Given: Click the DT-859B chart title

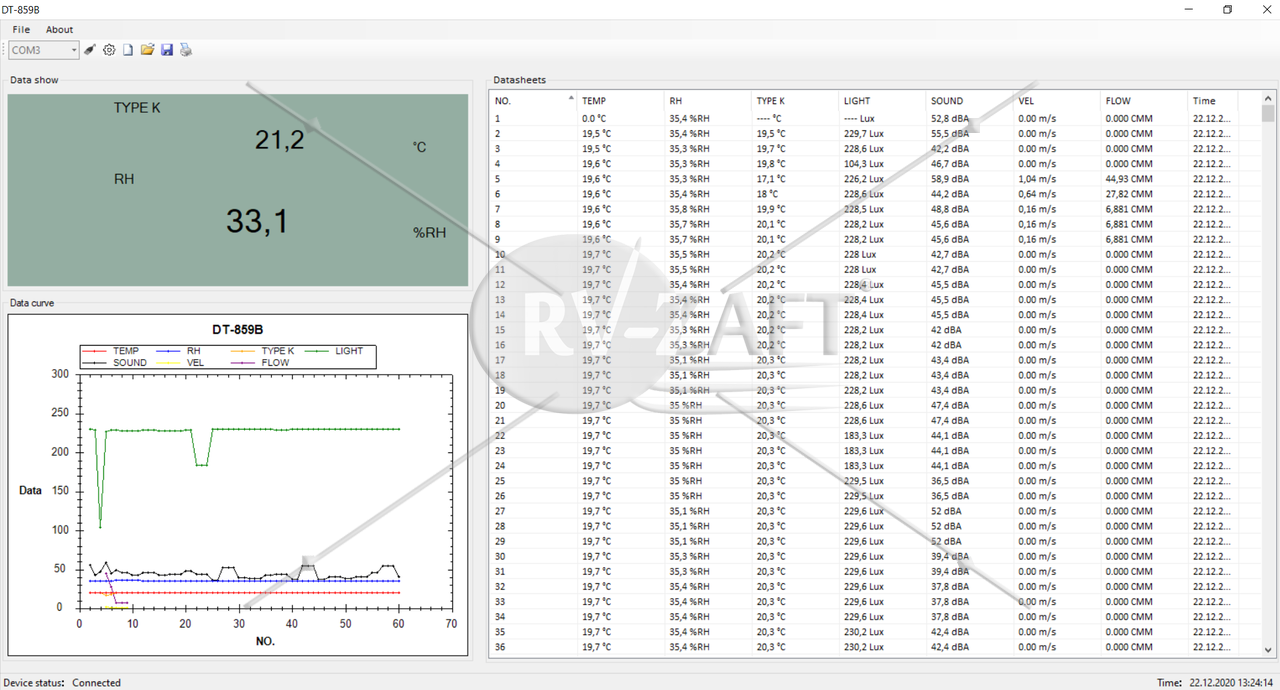Looking at the screenshot, I should click(237, 329).
